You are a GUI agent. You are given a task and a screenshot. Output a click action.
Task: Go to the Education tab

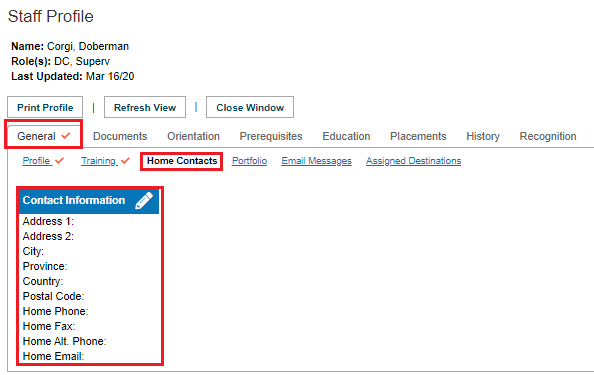(x=346, y=136)
